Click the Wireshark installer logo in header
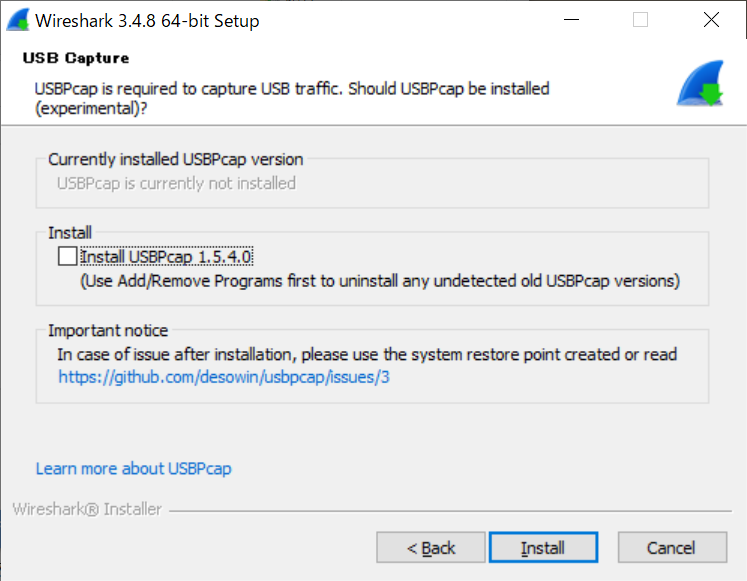 [x=700, y=83]
